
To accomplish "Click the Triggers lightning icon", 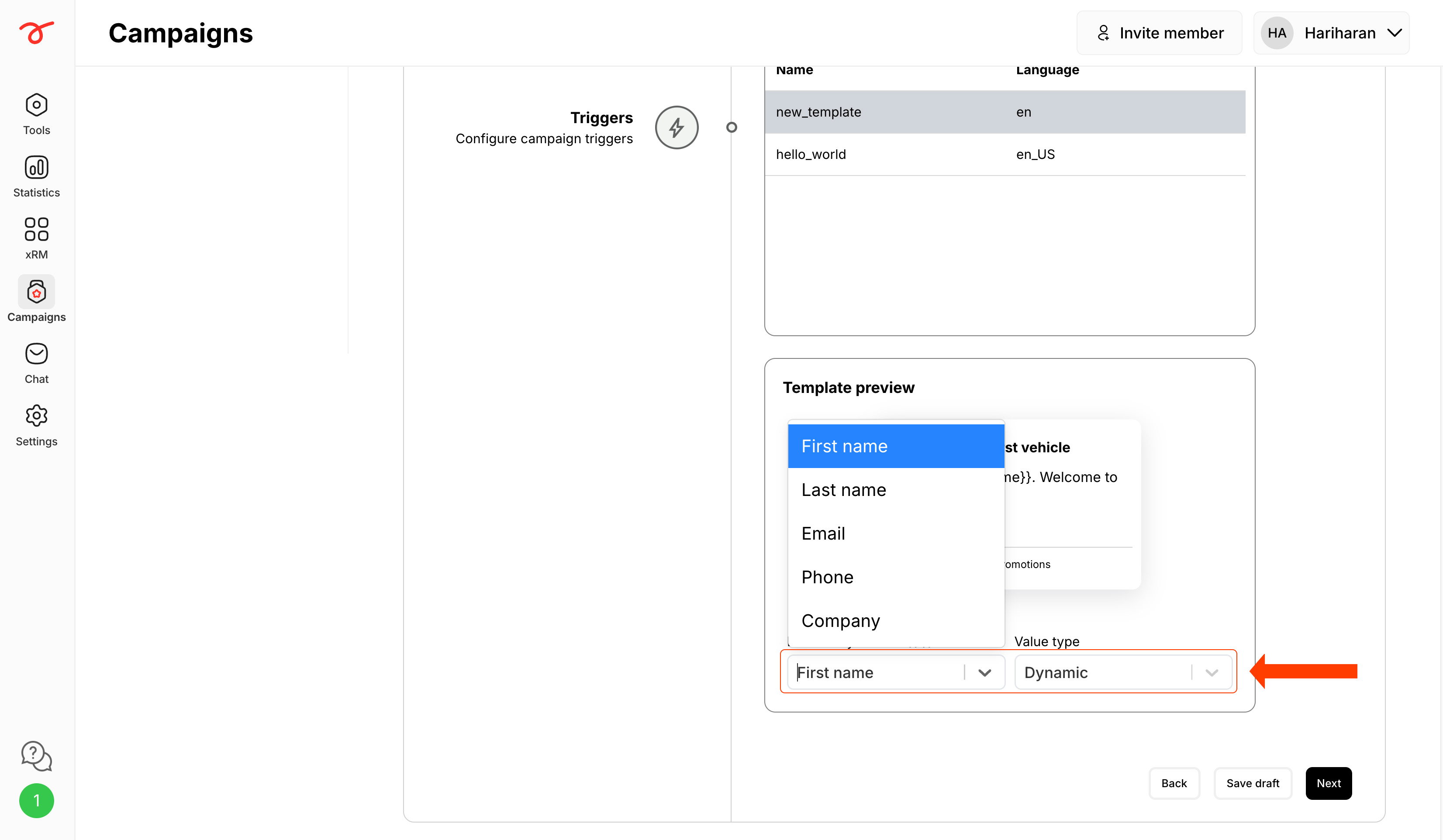I will click(x=677, y=127).
